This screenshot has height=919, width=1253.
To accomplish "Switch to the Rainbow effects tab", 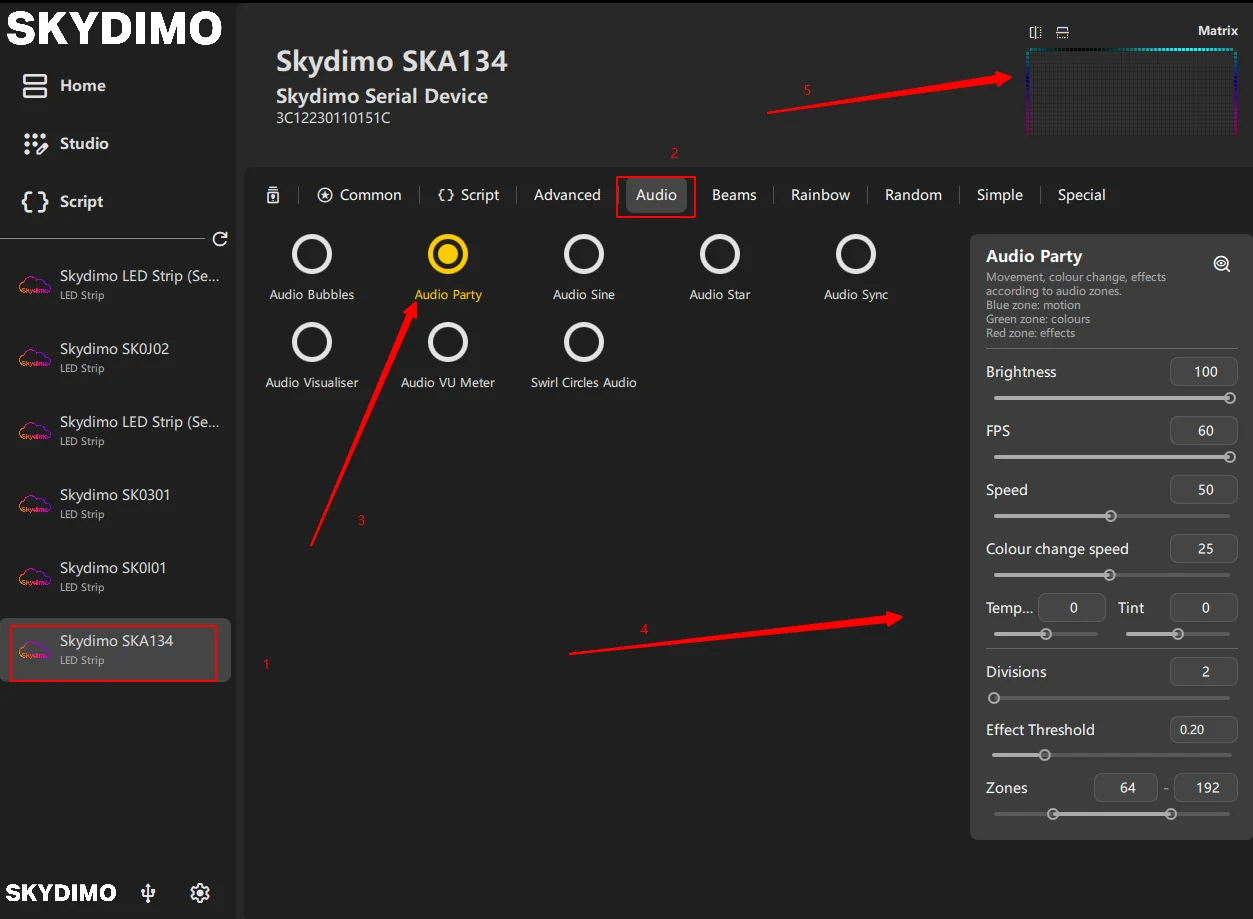I will pyautogui.click(x=820, y=195).
